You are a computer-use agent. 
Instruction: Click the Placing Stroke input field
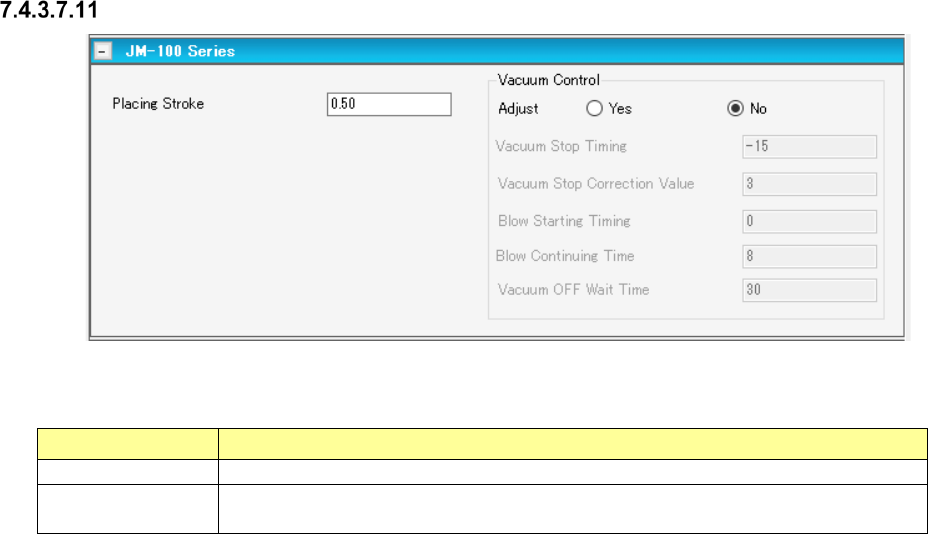(389, 104)
